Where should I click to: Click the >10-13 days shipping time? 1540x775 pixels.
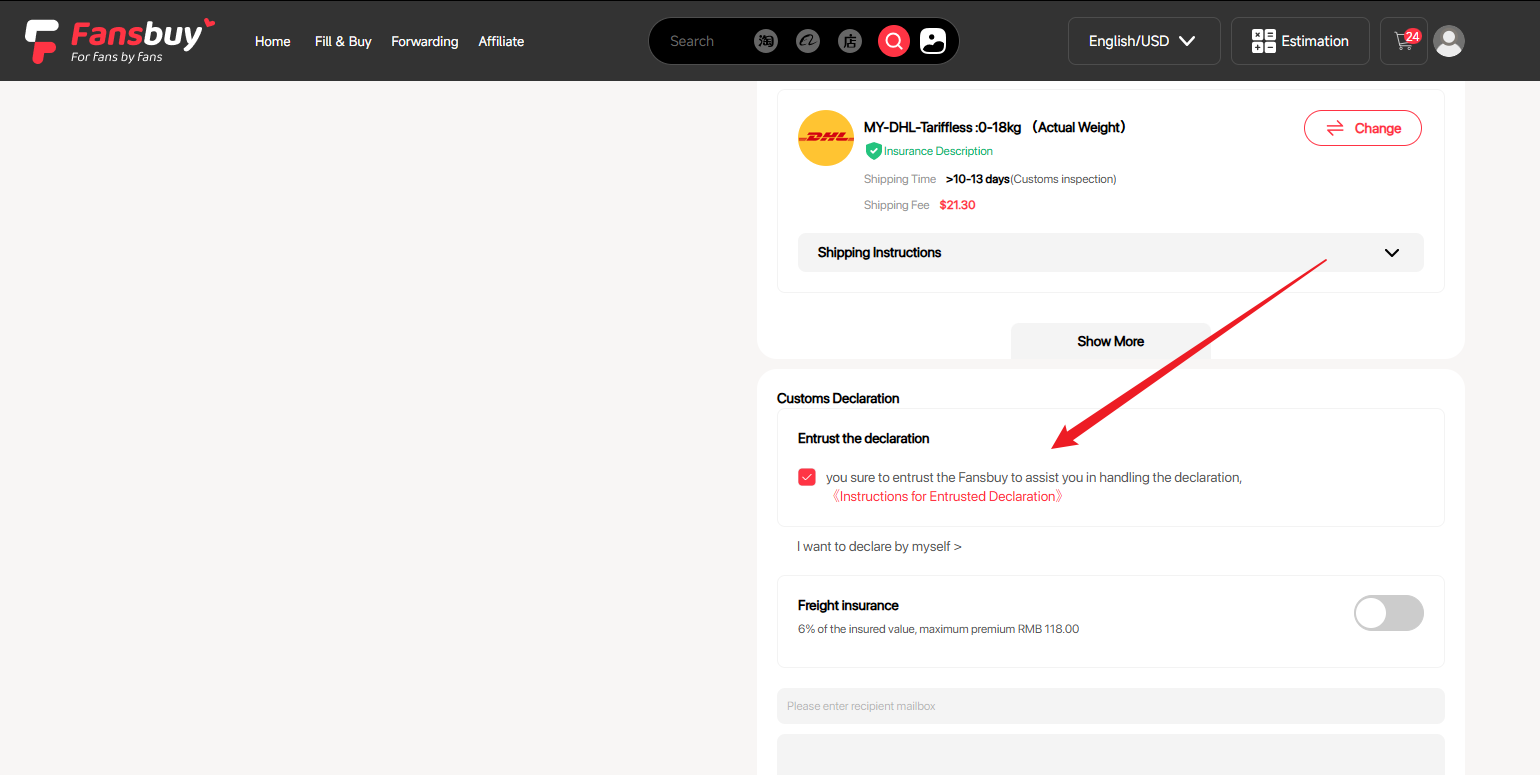click(x=977, y=179)
